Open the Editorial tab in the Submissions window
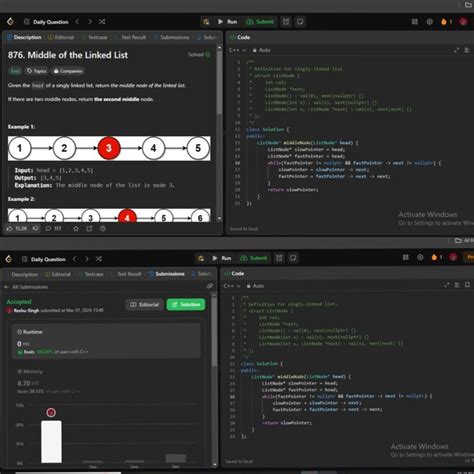474x474 pixels. (58, 274)
